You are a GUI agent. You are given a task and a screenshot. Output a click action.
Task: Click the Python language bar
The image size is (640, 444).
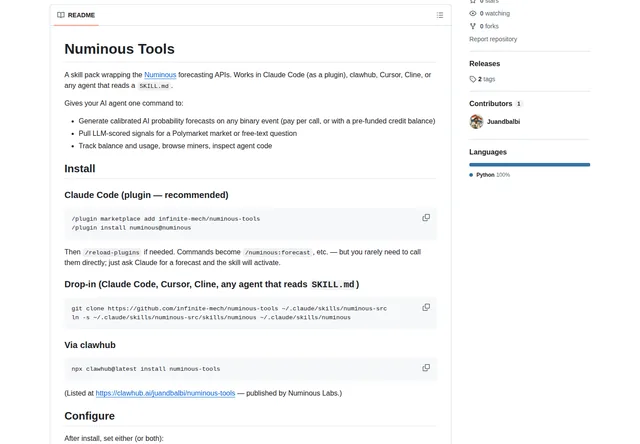(x=529, y=165)
